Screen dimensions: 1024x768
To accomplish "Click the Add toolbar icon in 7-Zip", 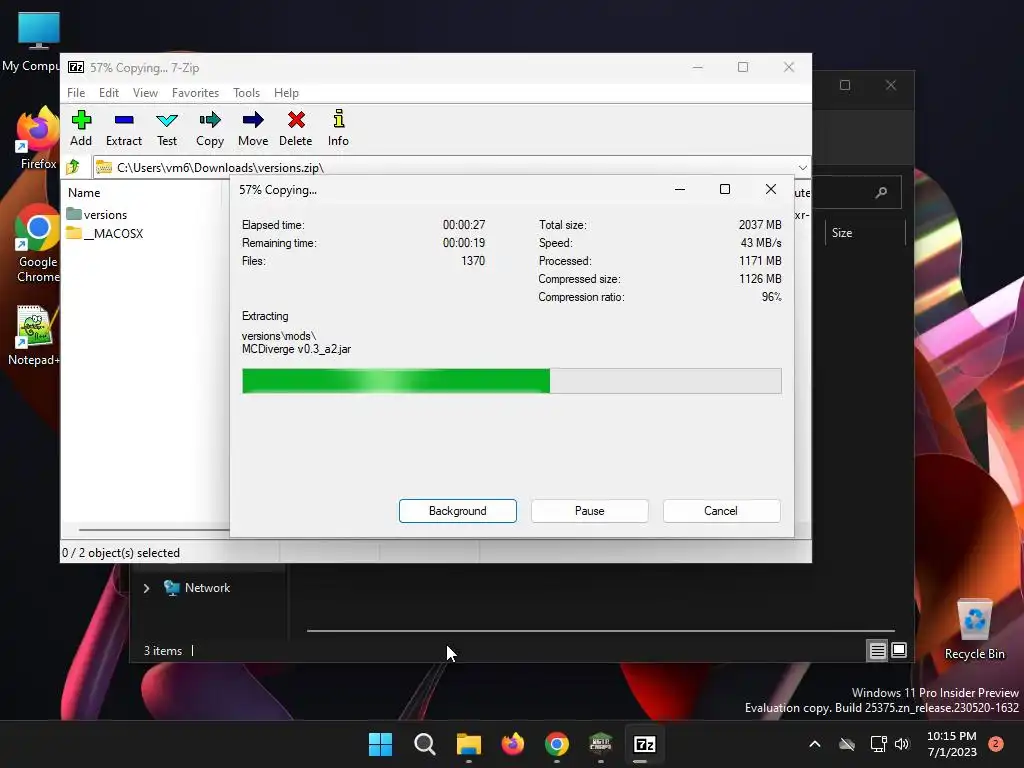I will [x=81, y=128].
